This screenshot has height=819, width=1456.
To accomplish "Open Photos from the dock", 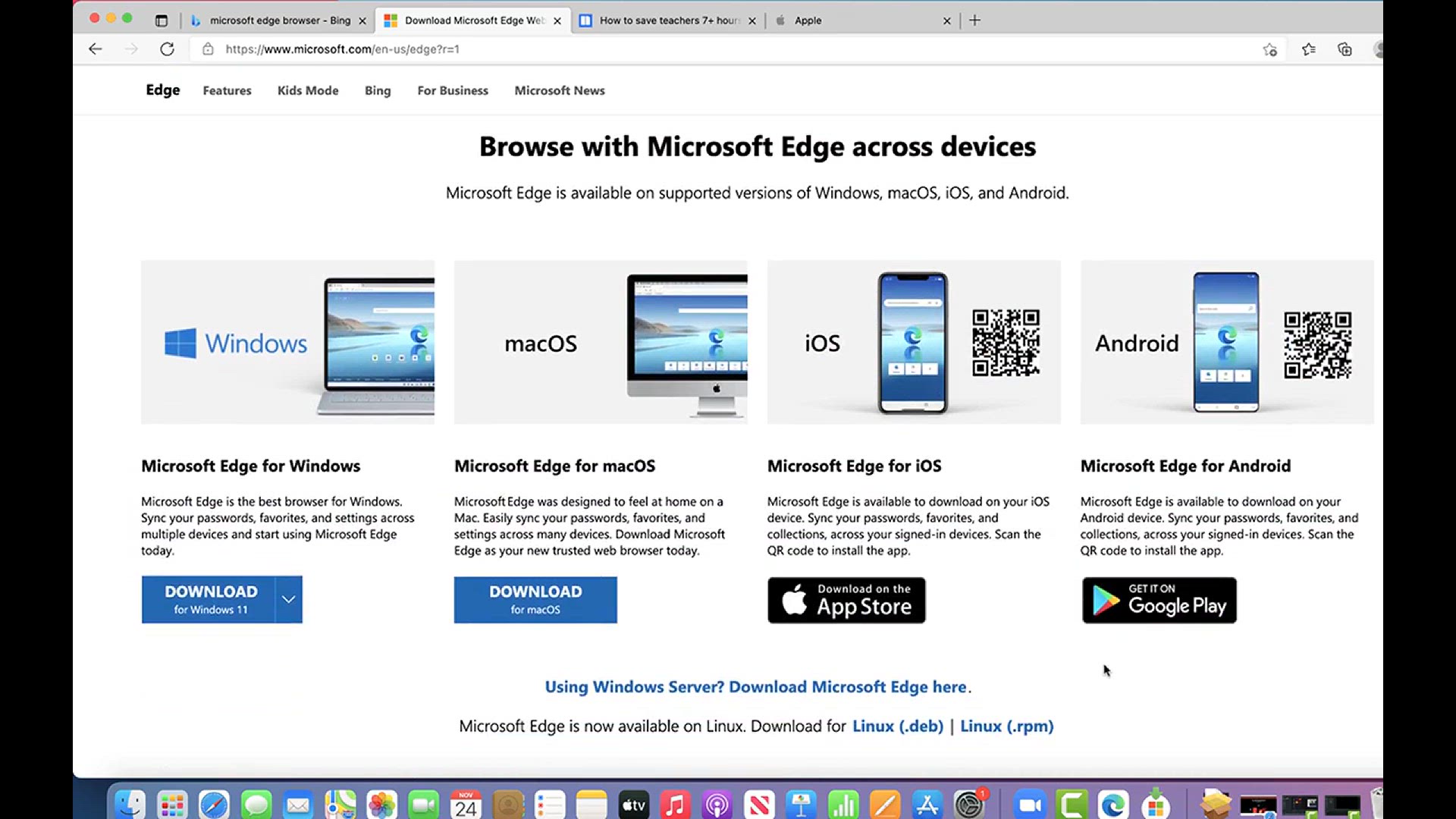I will pos(382,805).
